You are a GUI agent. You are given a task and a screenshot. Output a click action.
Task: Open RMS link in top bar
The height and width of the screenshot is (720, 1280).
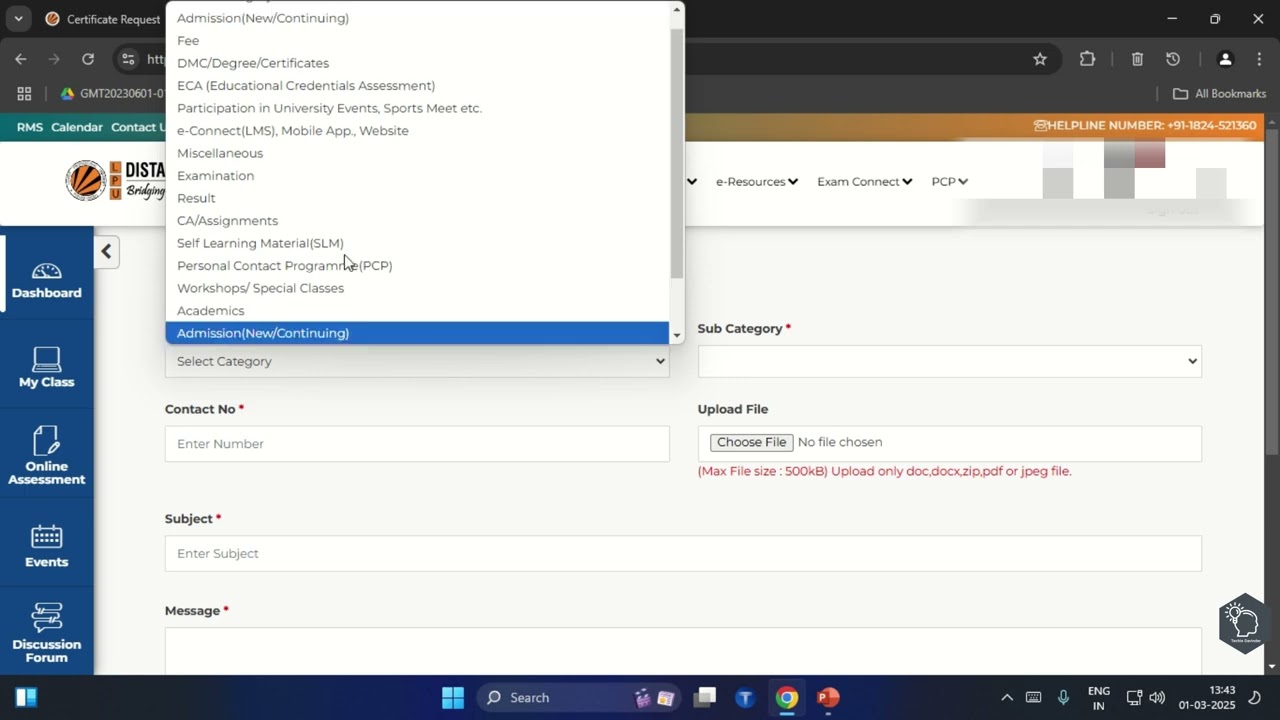30,127
